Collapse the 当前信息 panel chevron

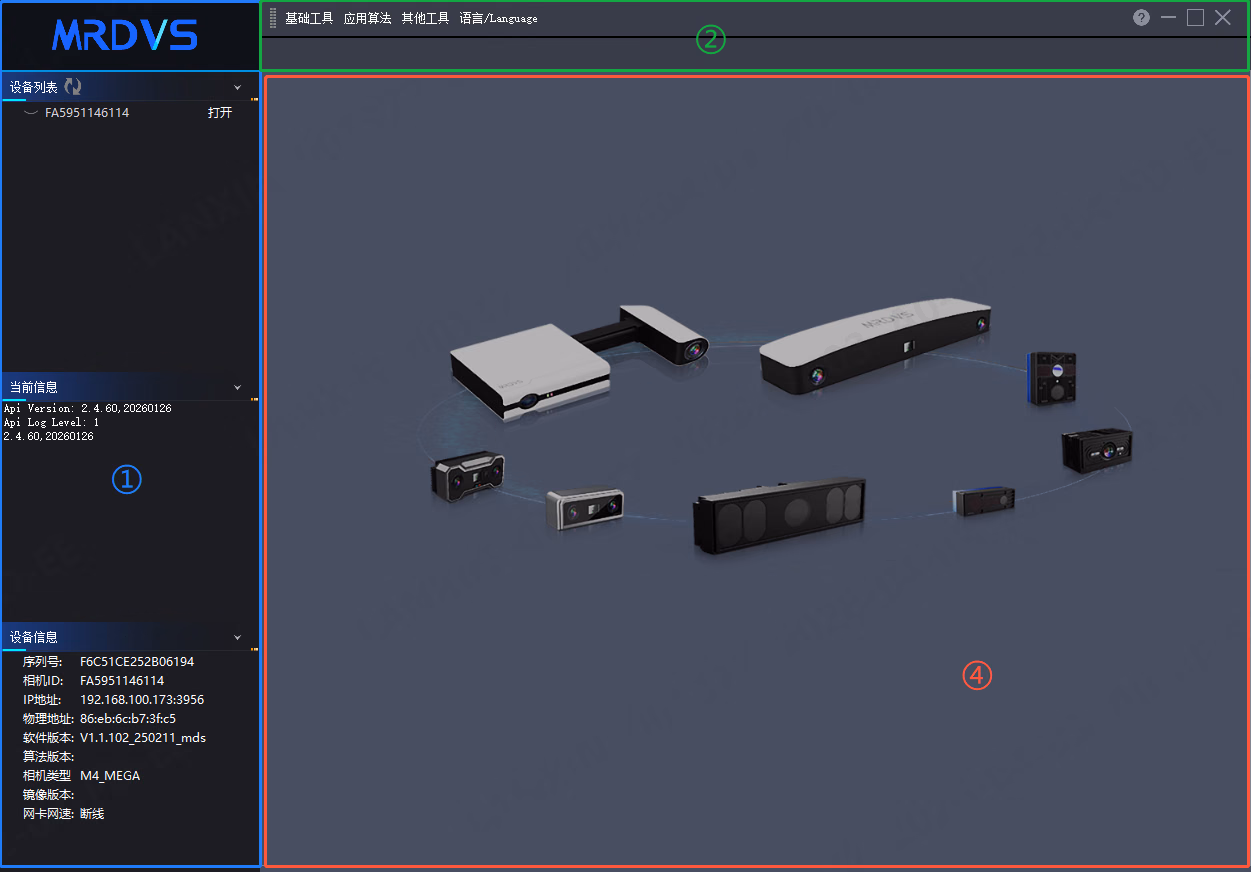pyautogui.click(x=238, y=387)
